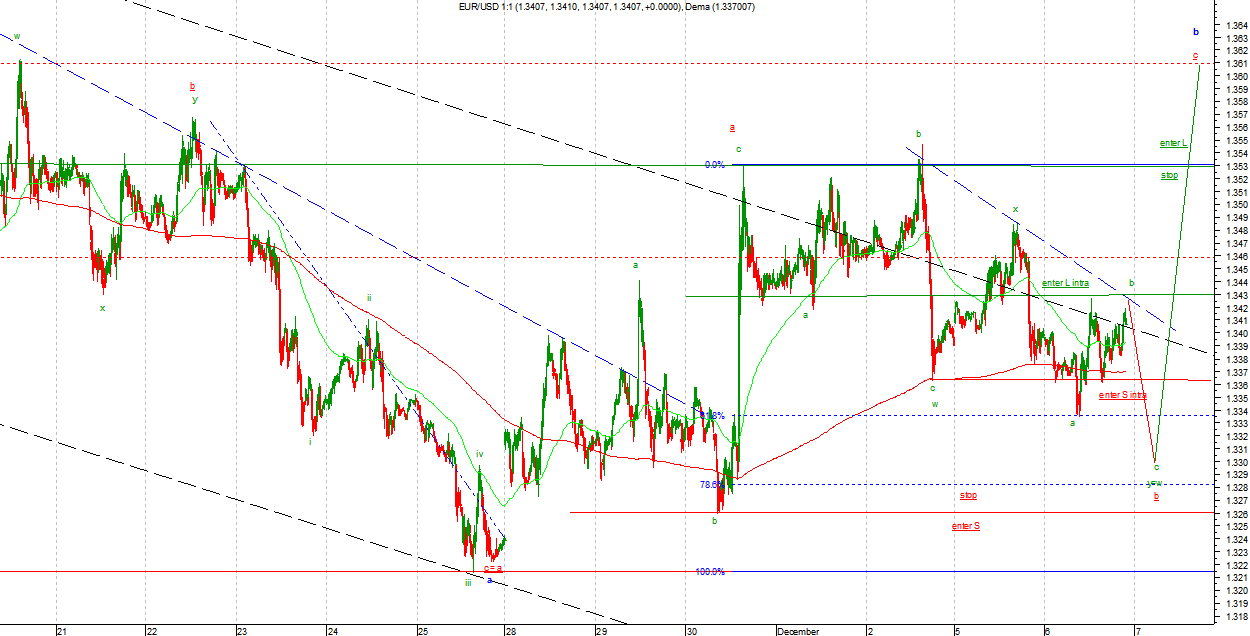1250x636 pixels.
Task: Select the red "c = a" wave label
Action: click(x=492, y=568)
